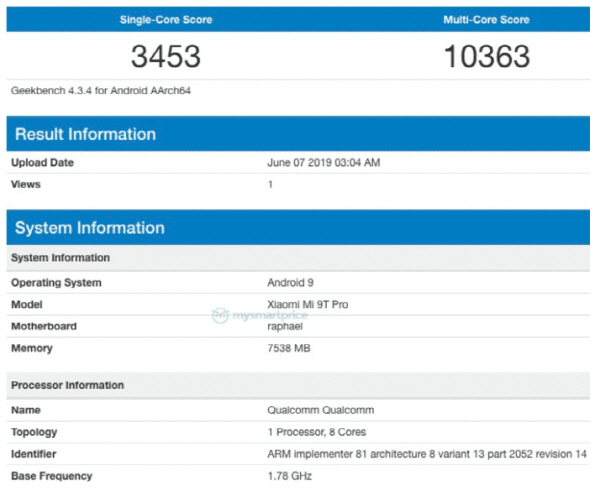
Task: Click the Geekbench 4.3.4 for Android AArch64 text
Action: [101, 91]
